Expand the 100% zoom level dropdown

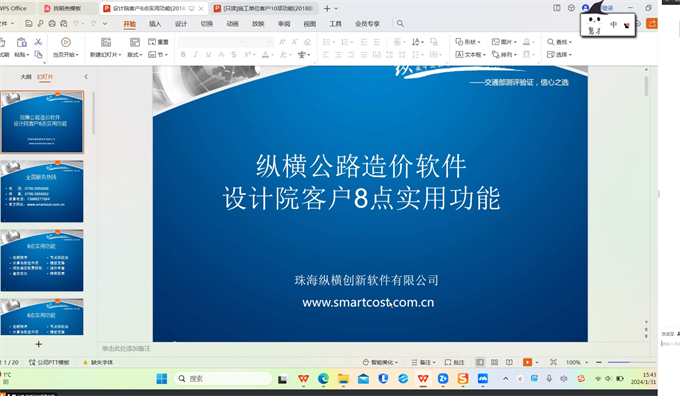pos(577,362)
